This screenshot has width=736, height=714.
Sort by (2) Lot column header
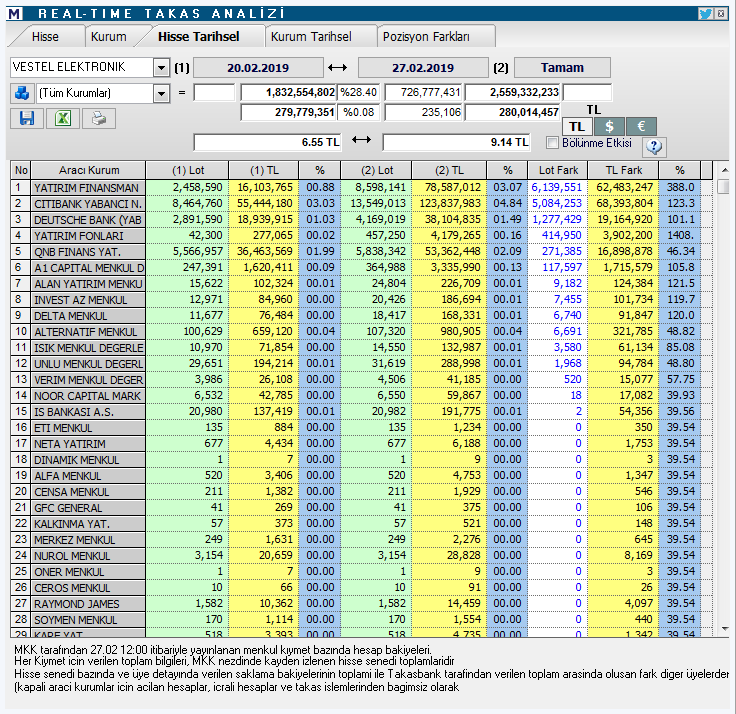click(377, 170)
